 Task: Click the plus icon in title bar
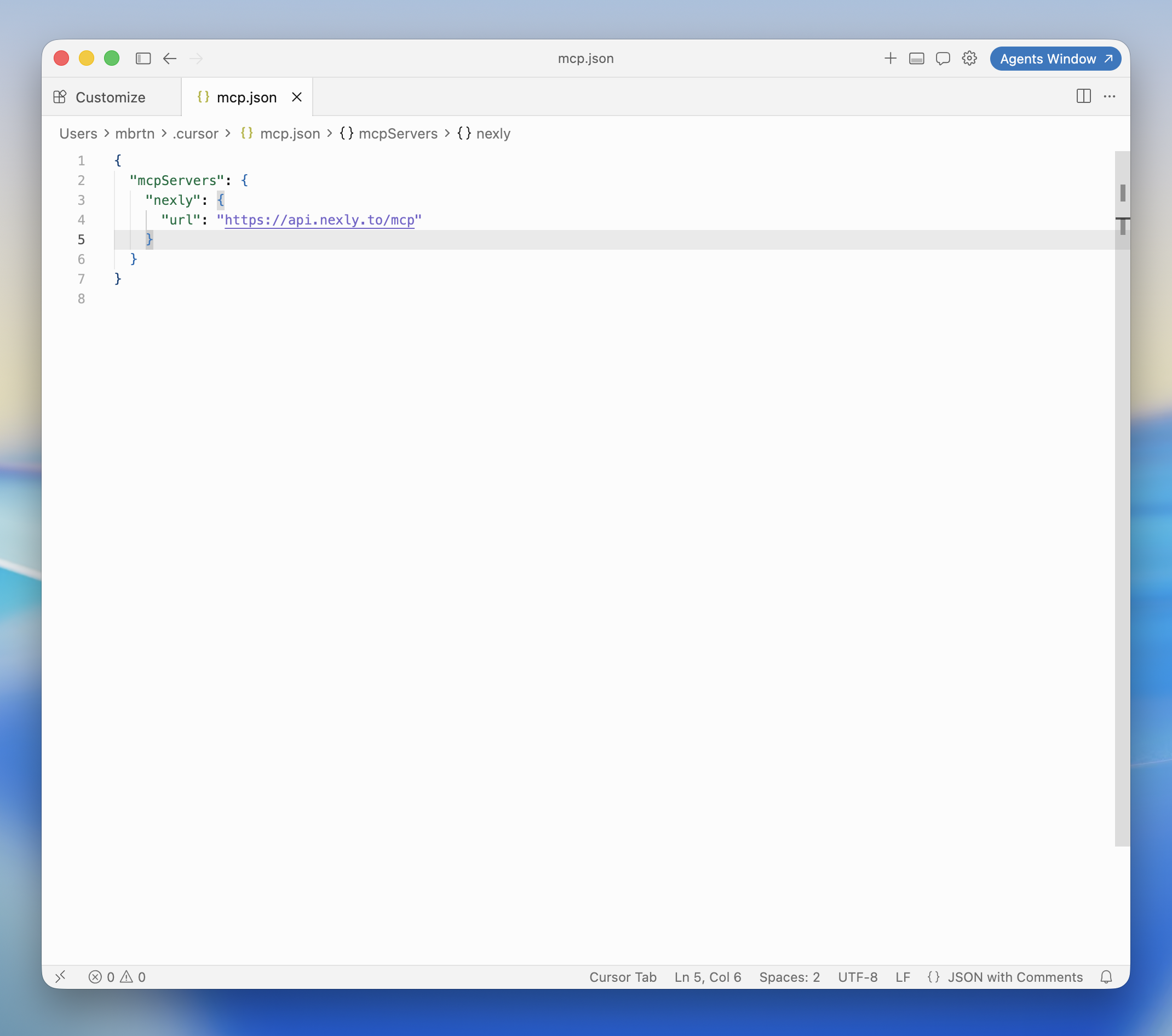tap(890, 59)
